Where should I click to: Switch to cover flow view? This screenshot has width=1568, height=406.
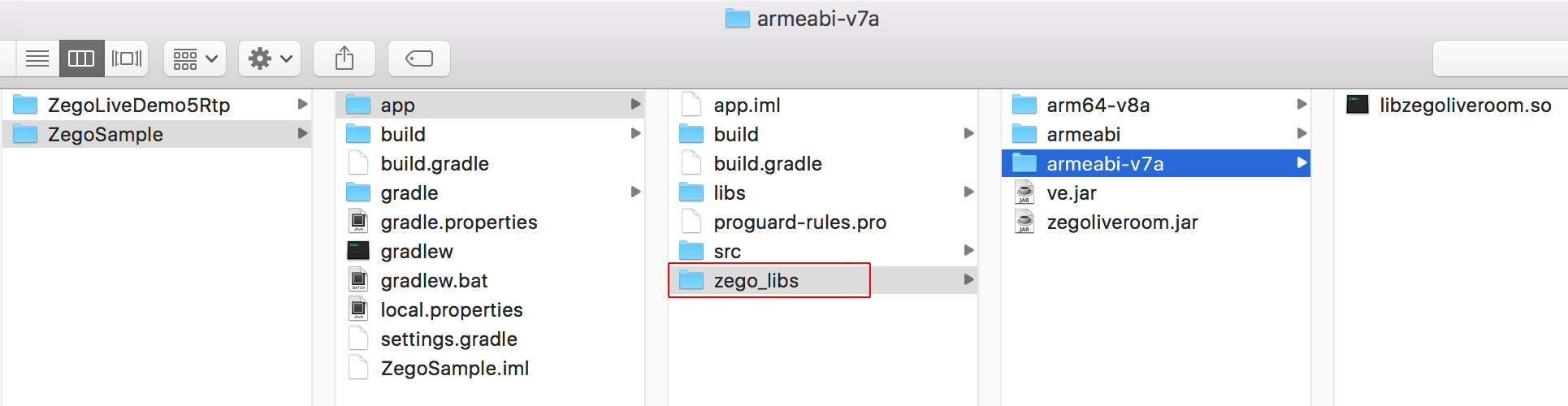[x=127, y=58]
